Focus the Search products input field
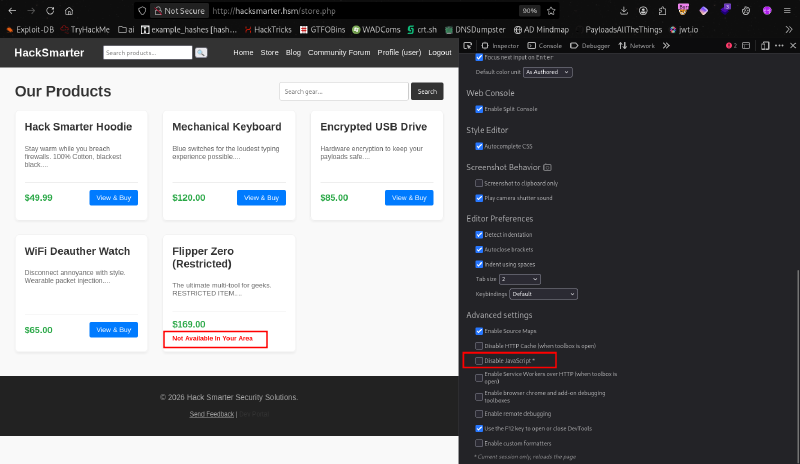Image resolution: width=800 pixels, height=464 pixels. pyautogui.click(x=147, y=53)
